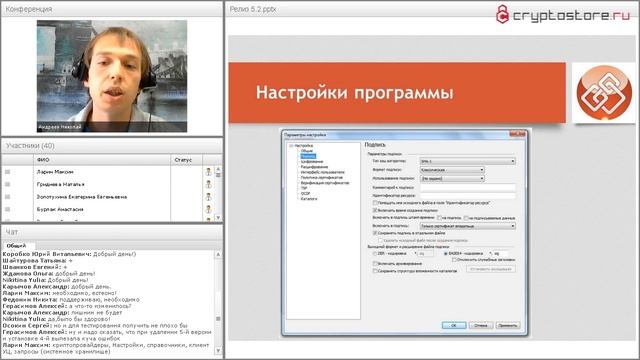Open 'Политика сертификатов' settings section

point(322,178)
